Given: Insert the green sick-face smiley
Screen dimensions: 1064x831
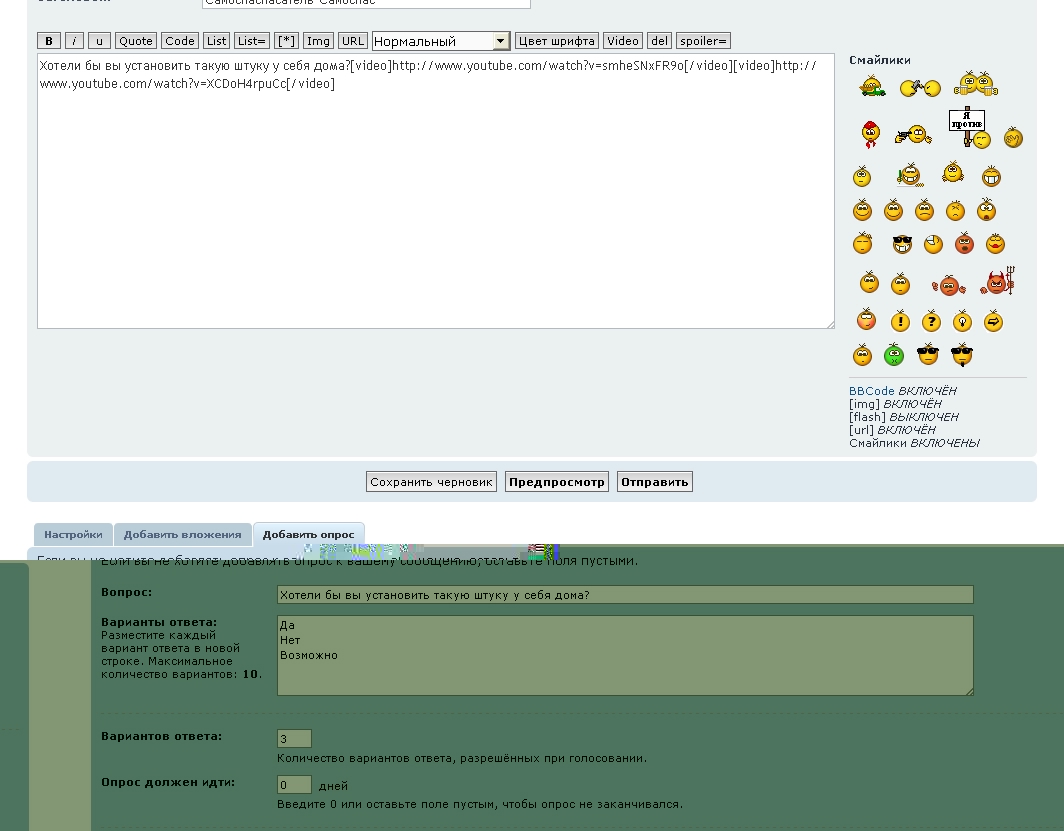Looking at the screenshot, I should [x=893, y=355].
